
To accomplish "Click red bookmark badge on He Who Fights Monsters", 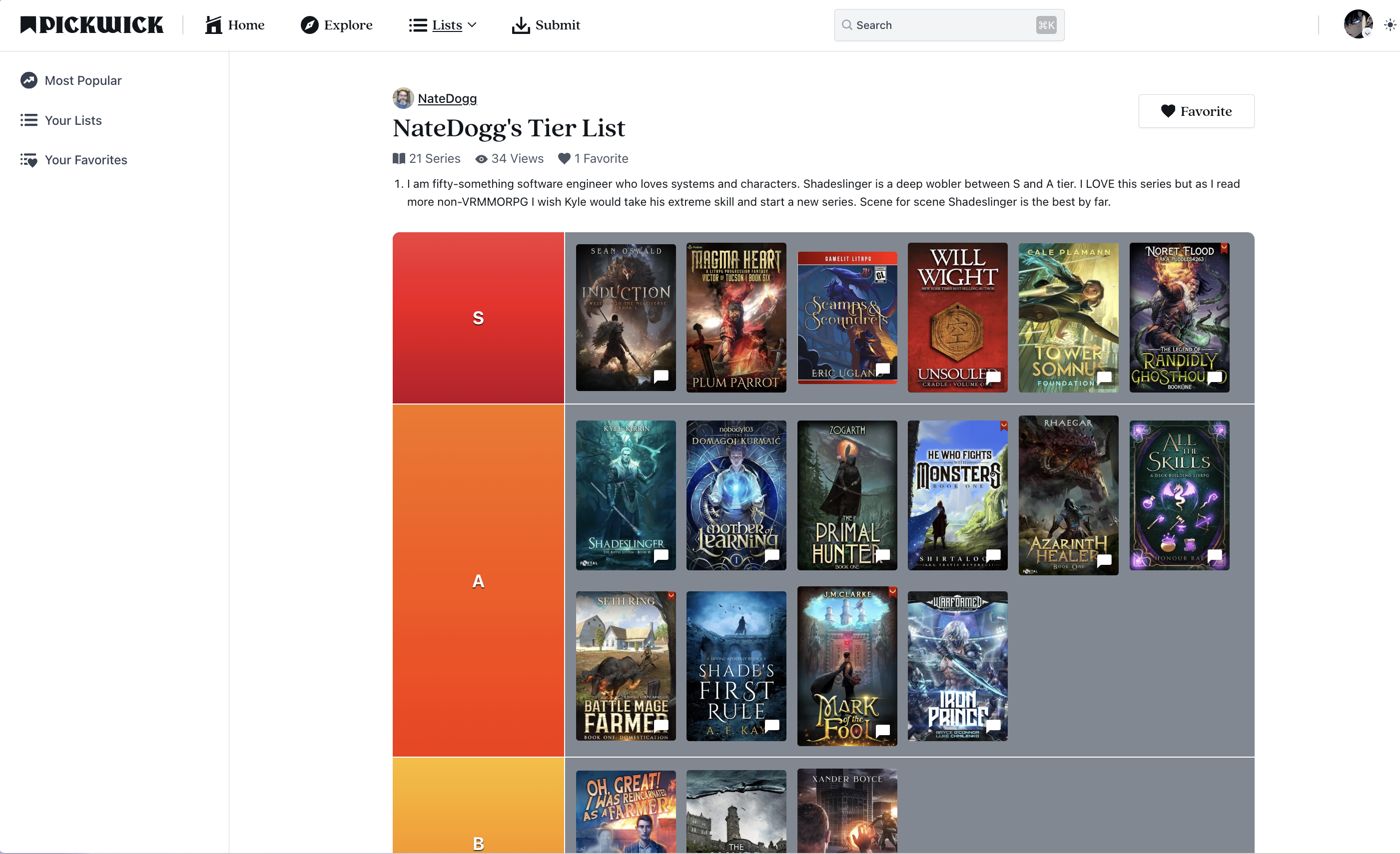I will (x=1003, y=426).
